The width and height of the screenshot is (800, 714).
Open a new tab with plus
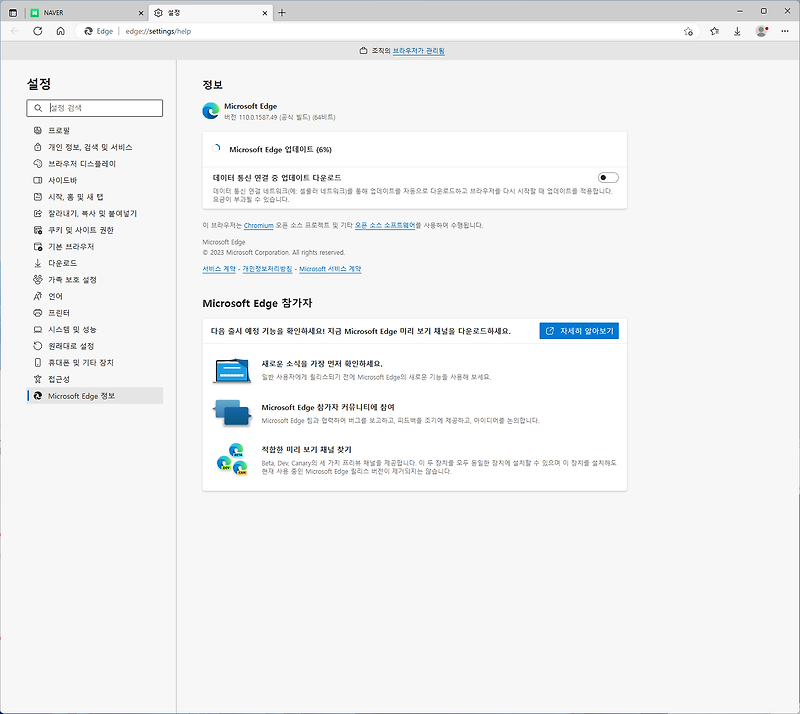tap(282, 13)
